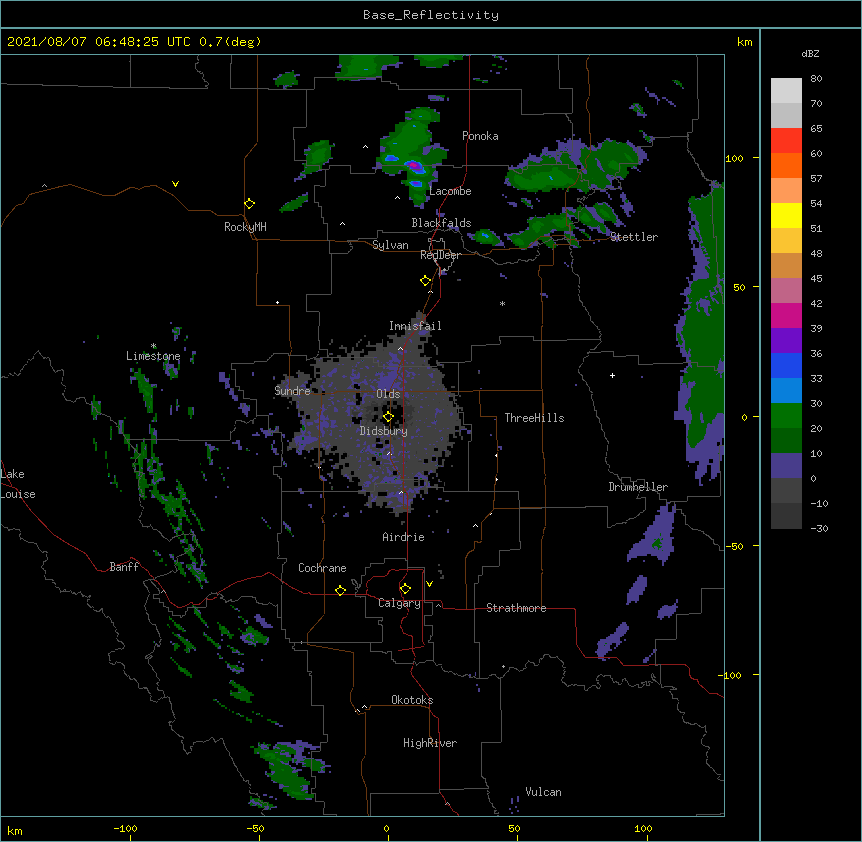Click the yellow diamond marker near RockyMH

250,204
